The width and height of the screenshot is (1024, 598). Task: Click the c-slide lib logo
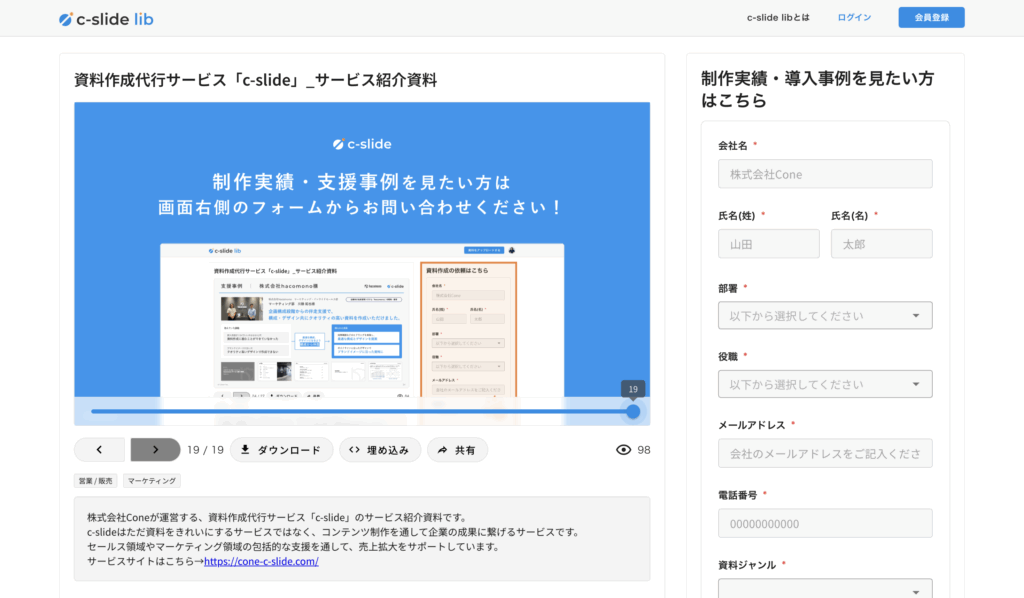coord(106,18)
